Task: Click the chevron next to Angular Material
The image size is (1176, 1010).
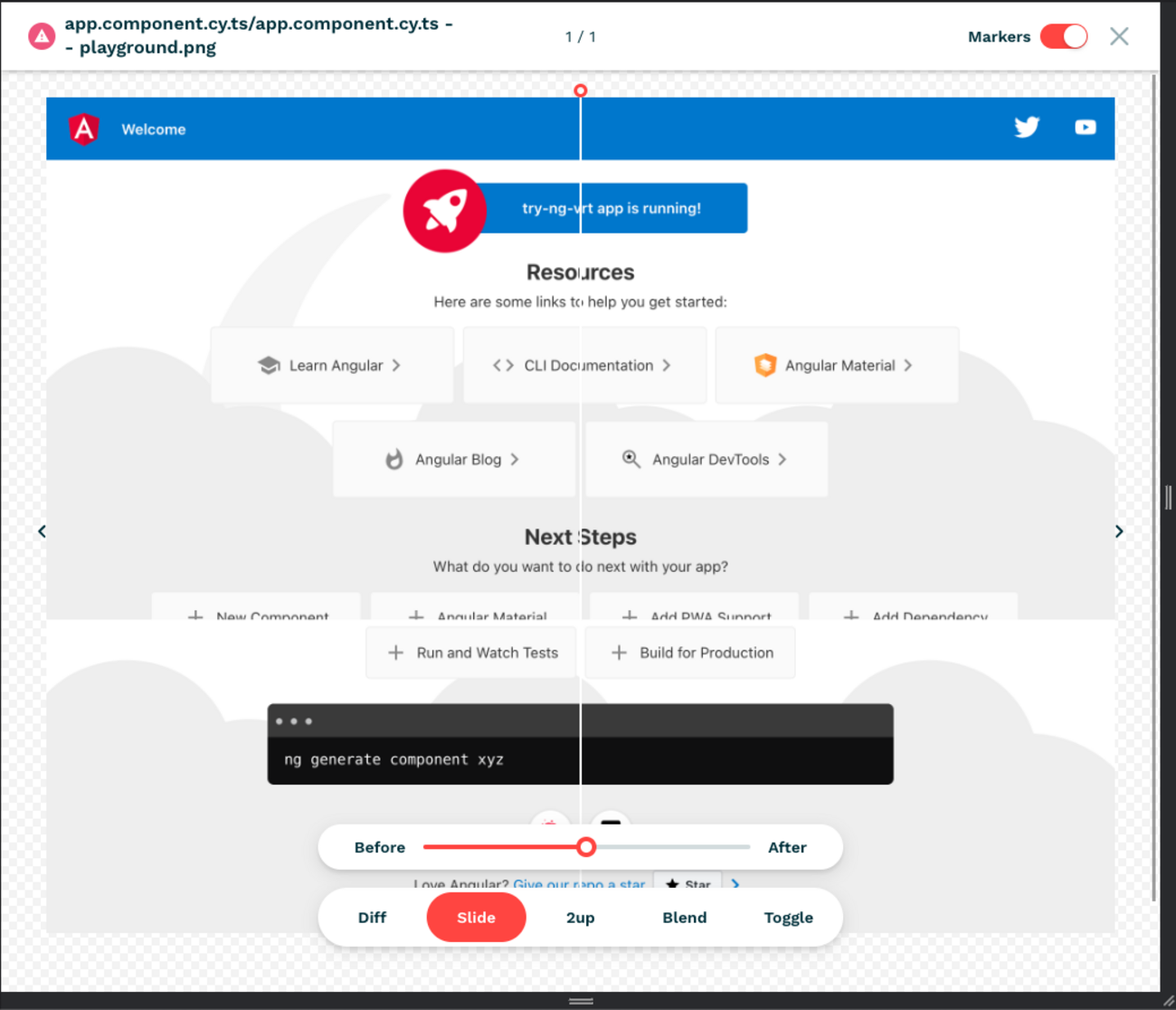Action: 907,366
